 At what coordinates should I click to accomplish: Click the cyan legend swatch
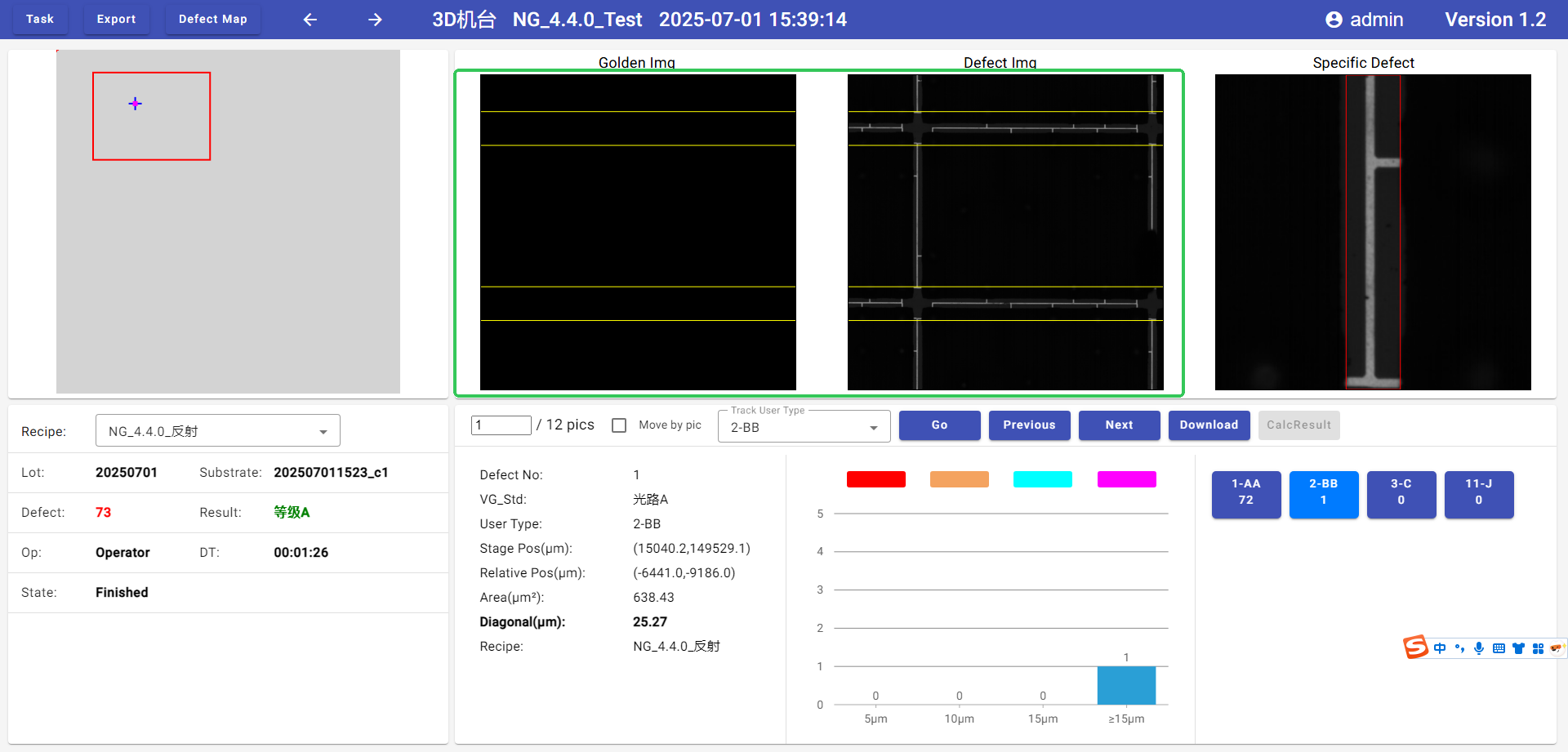click(x=1043, y=479)
